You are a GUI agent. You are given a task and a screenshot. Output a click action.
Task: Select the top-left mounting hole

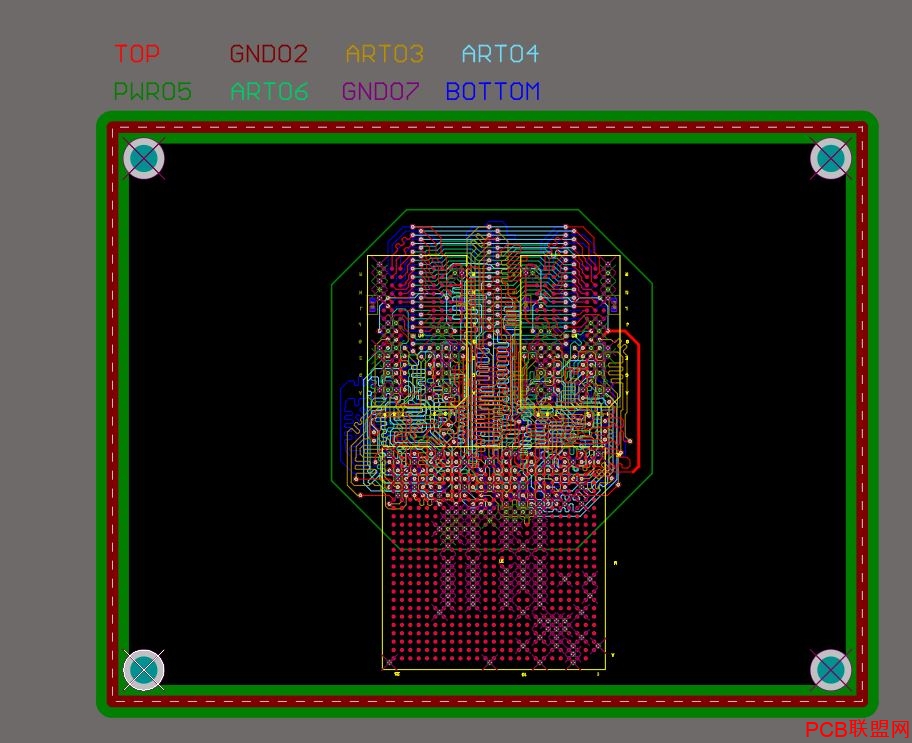144,158
